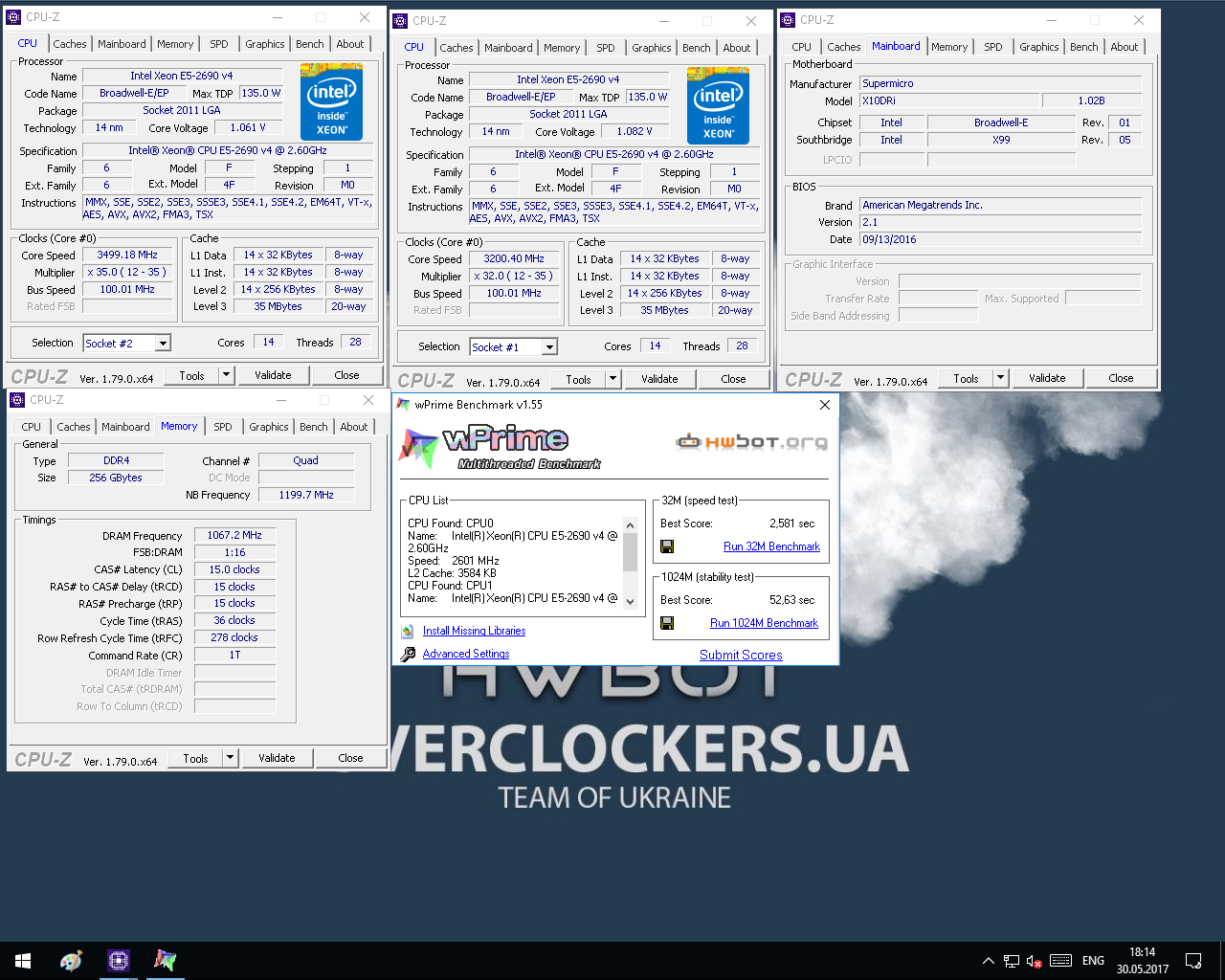
Task: Click the Intel Xeon logo in Socket #1 window
Action: coord(718,105)
